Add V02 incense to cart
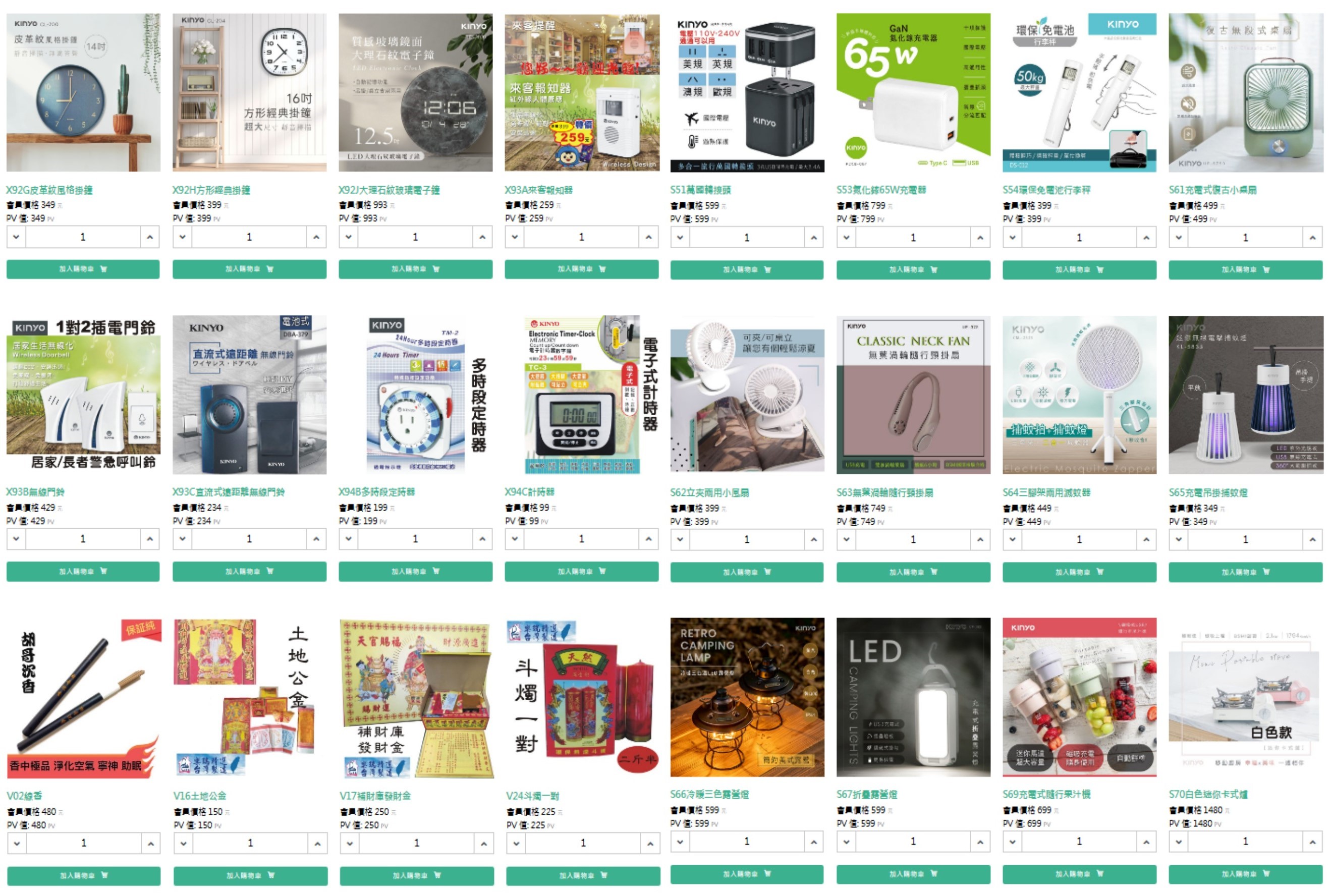This screenshot has width=1331, height=896. click(83, 876)
